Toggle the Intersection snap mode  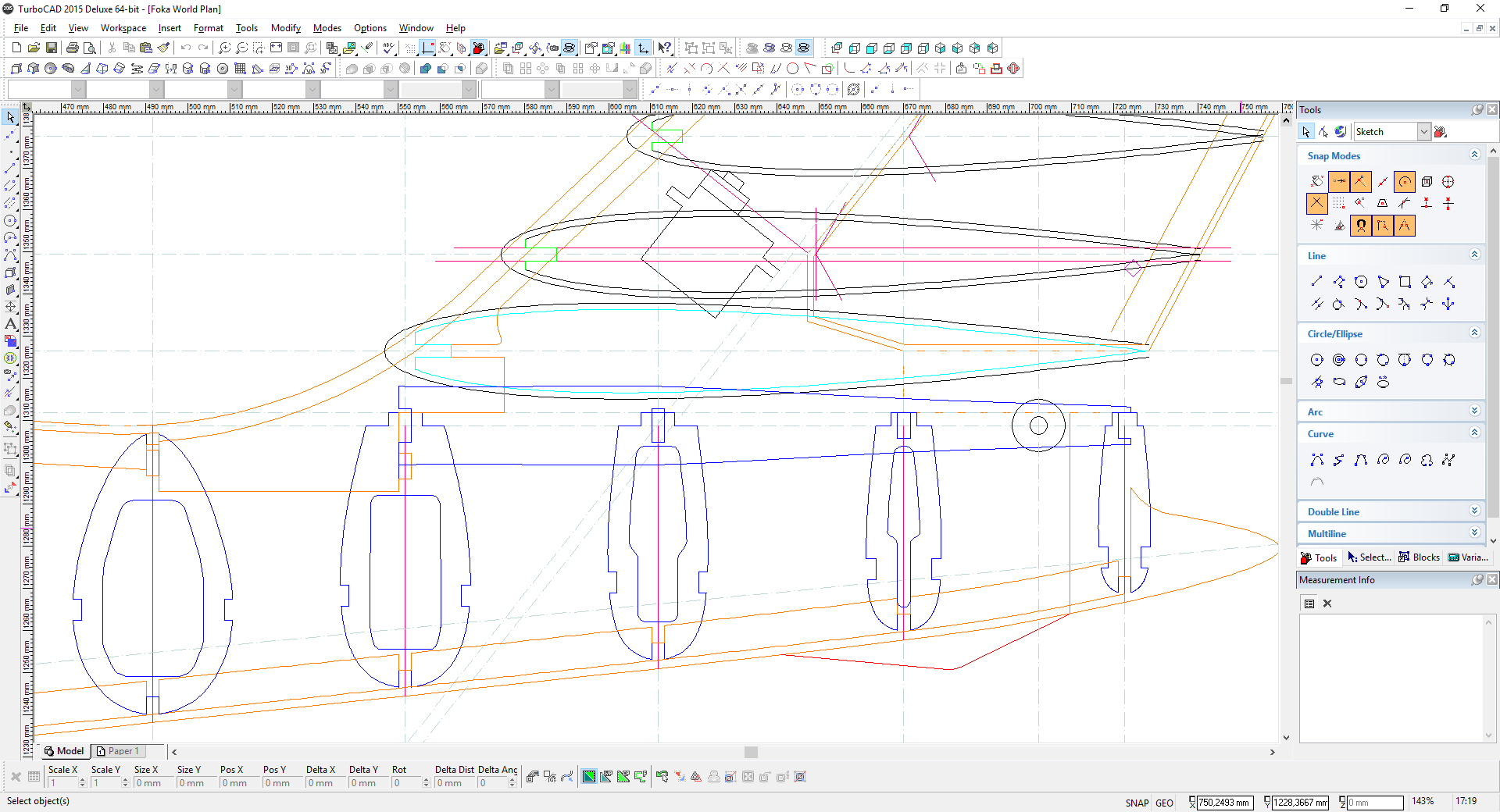1316,204
